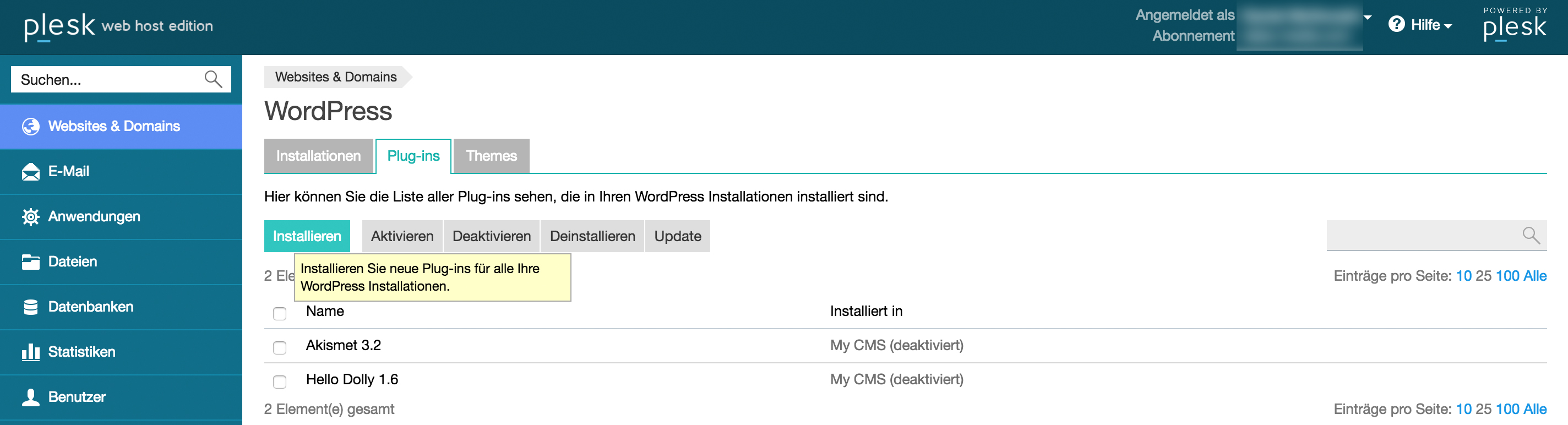Toggle the select-all checkbox in Name header
Screen dimensions: 1568x425
[x=279, y=313]
